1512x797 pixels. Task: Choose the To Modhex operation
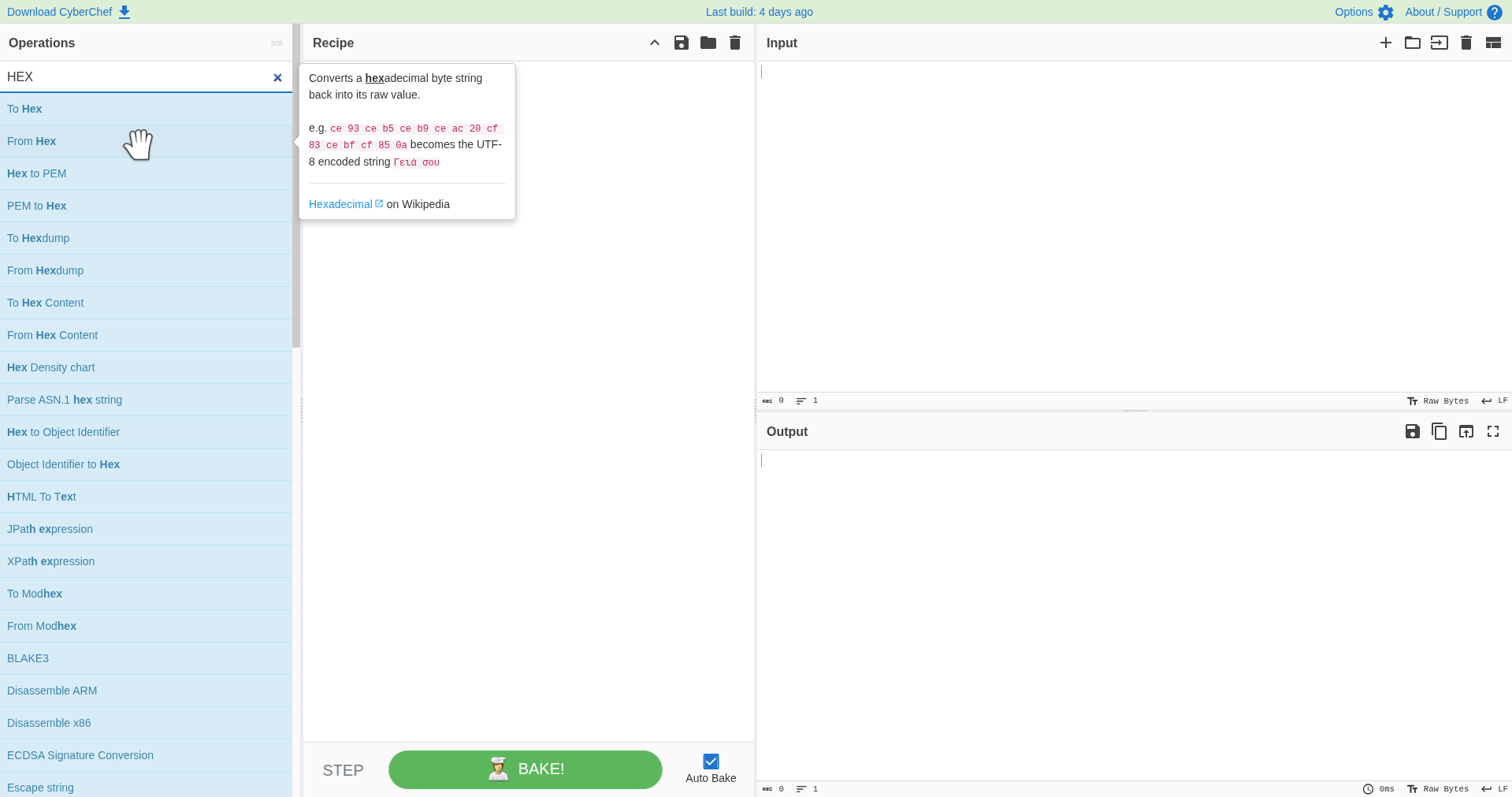pos(146,594)
